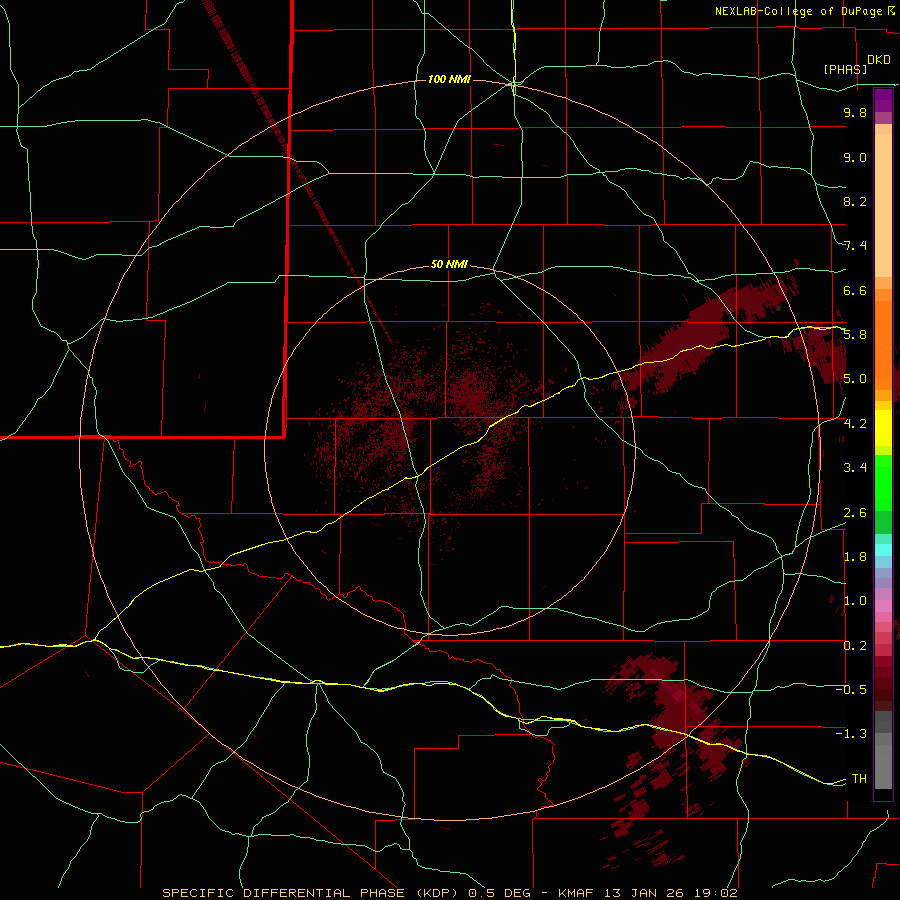
Task: Pick the bright green band on the color bar
Action: [x=883, y=484]
